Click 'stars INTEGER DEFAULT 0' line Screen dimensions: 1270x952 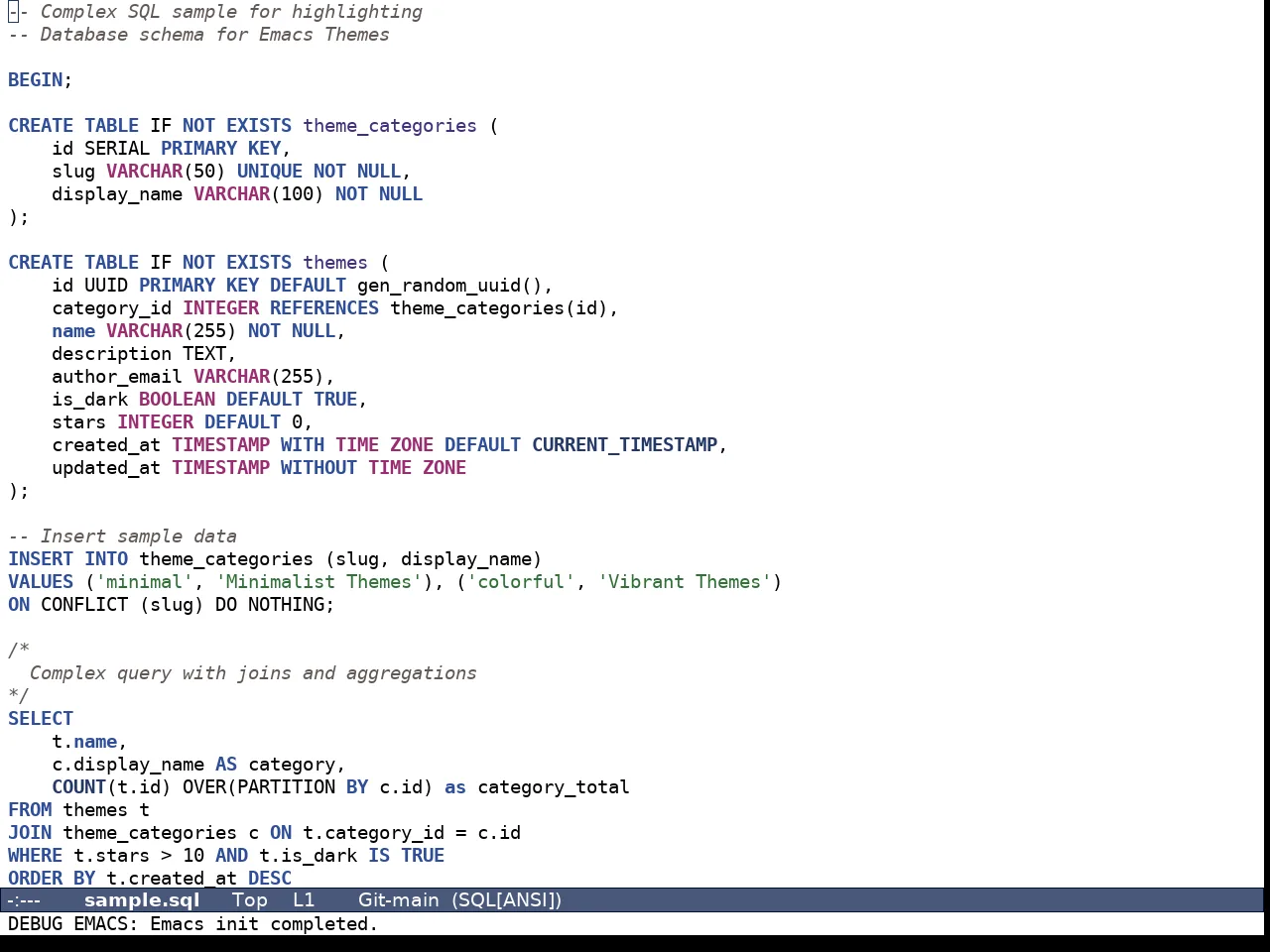click(183, 422)
